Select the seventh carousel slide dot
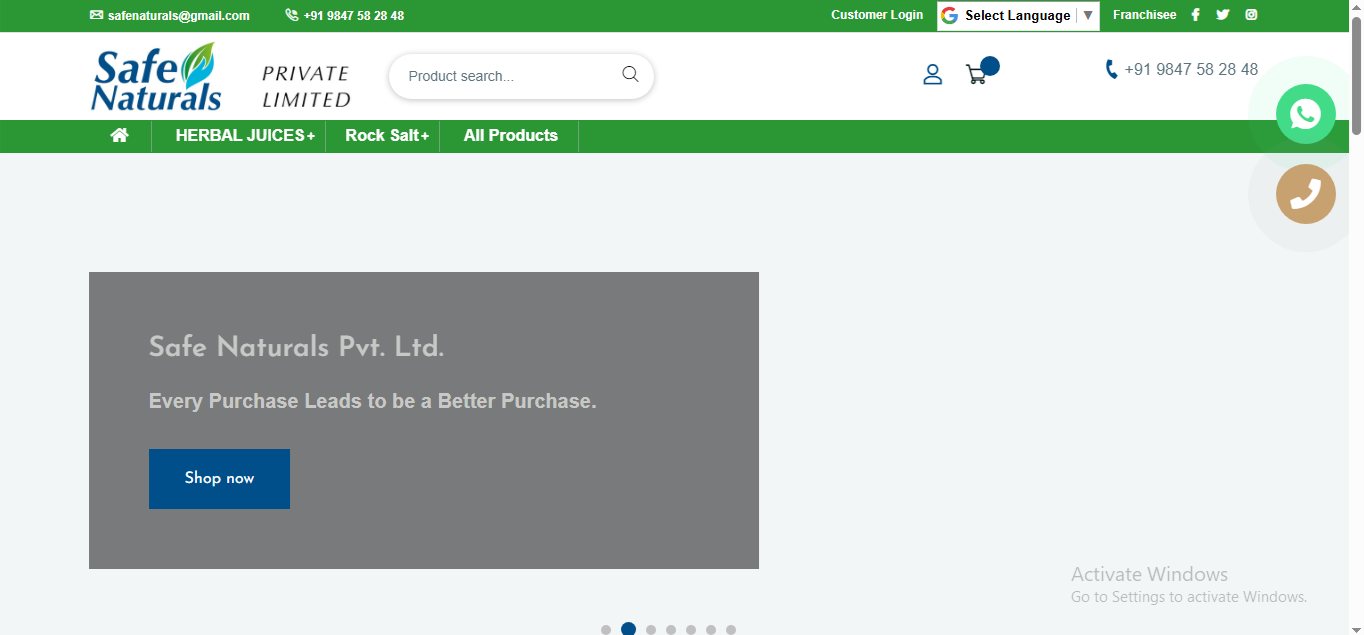1364x635 pixels. point(731,630)
